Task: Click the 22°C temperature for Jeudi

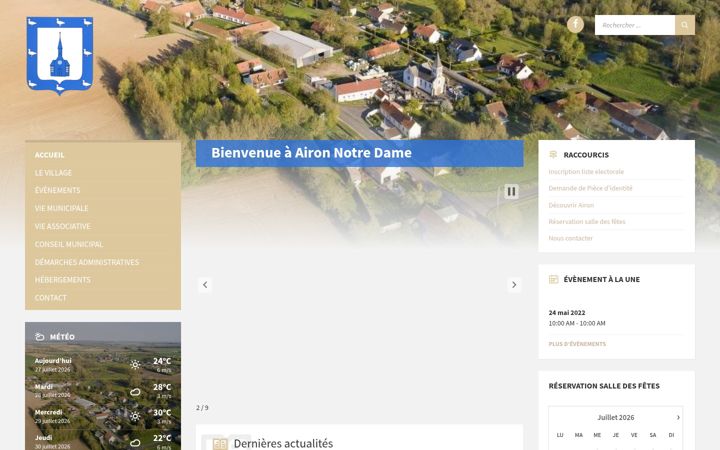Action: click(162, 438)
